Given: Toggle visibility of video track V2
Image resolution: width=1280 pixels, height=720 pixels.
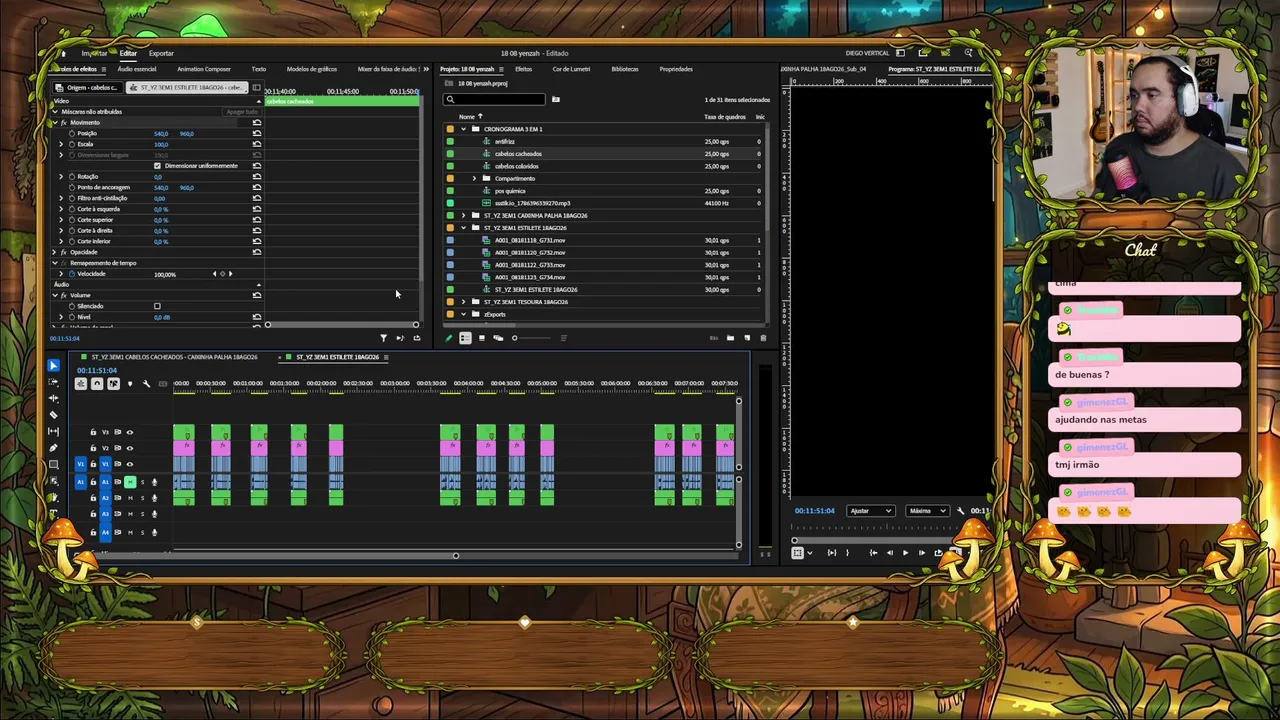Looking at the screenshot, I should 129,448.
